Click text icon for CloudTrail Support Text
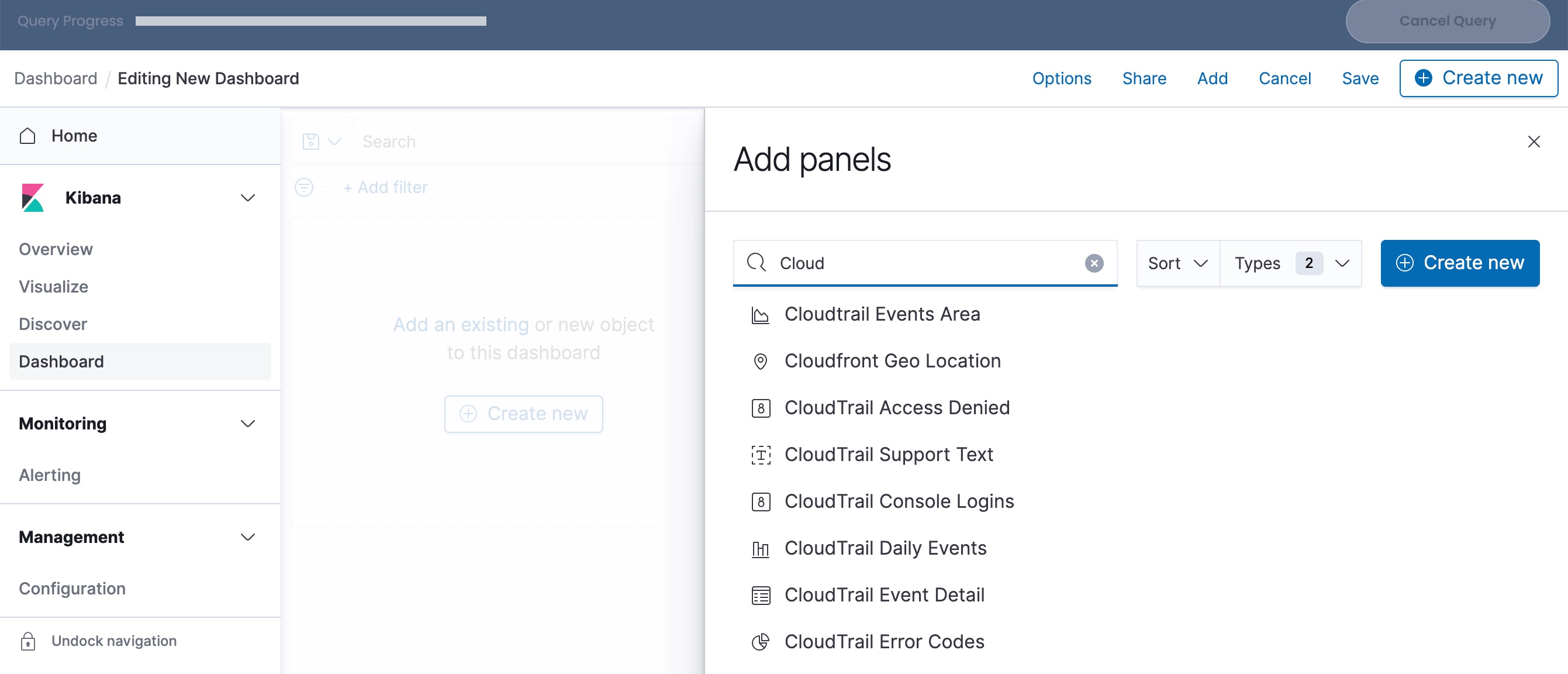The height and width of the screenshot is (674, 1568). click(x=760, y=455)
